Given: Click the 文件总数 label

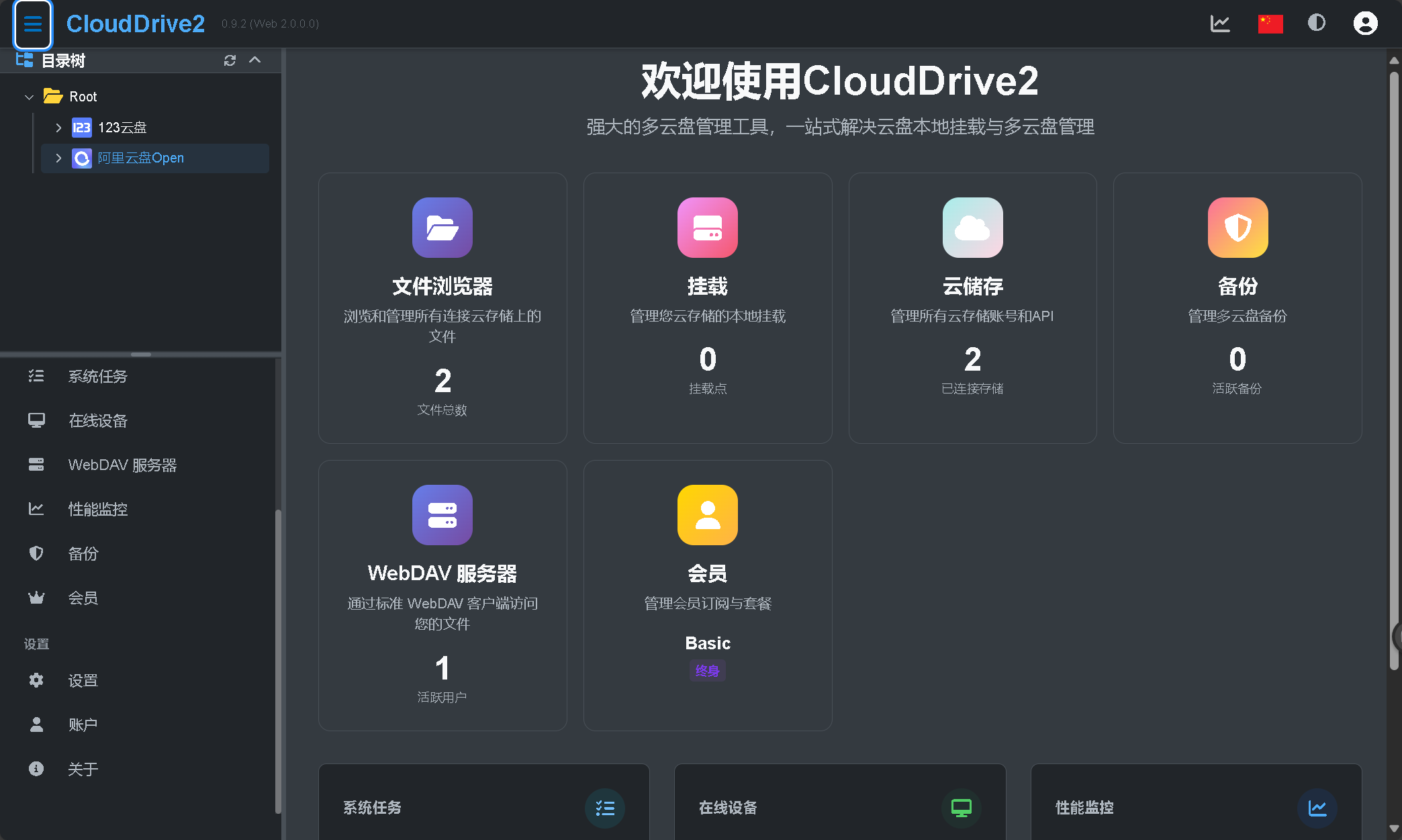Looking at the screenshot, I should click(442, 410).
